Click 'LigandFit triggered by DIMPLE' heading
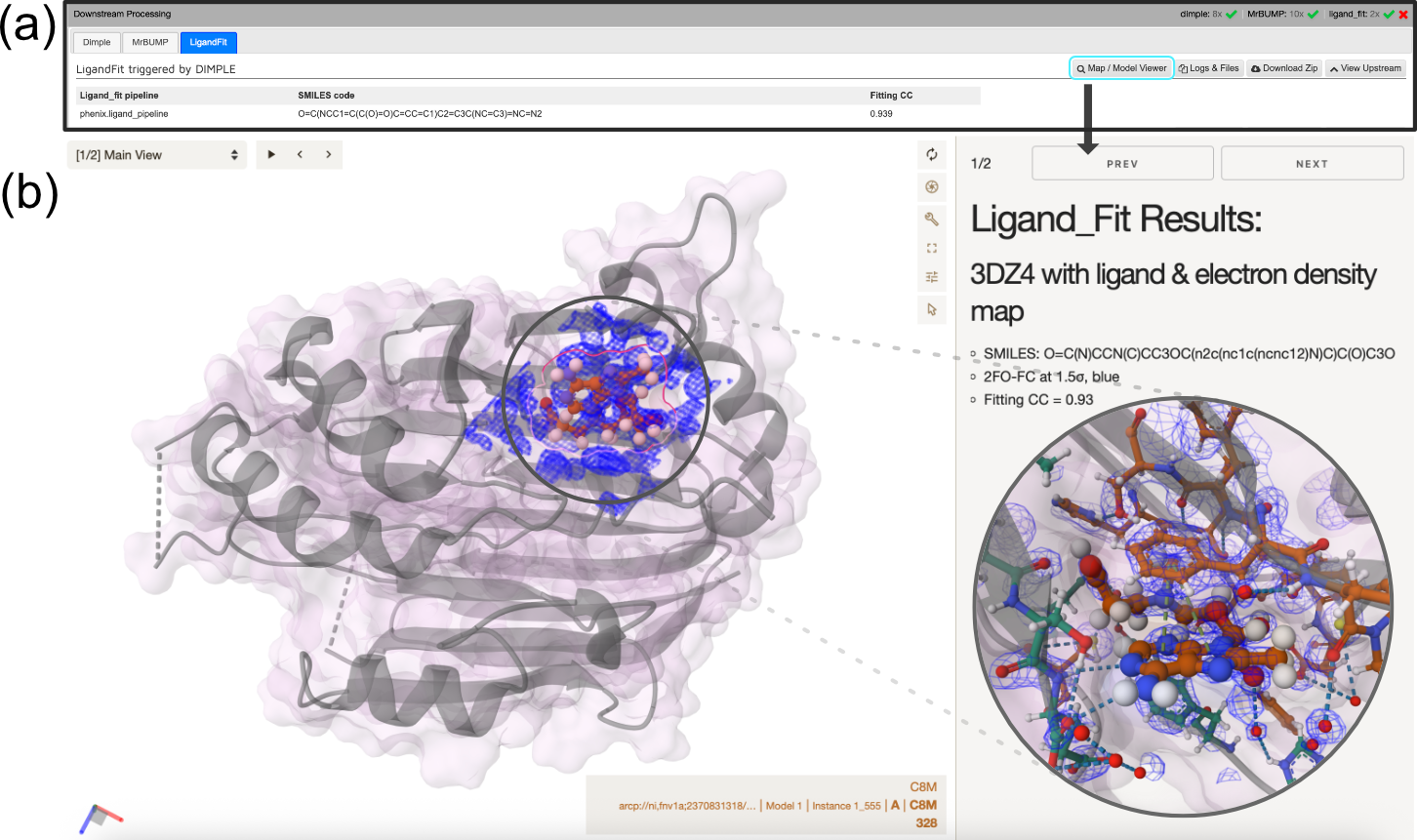This screenshot has height=840, width=1417. [156, 69]
